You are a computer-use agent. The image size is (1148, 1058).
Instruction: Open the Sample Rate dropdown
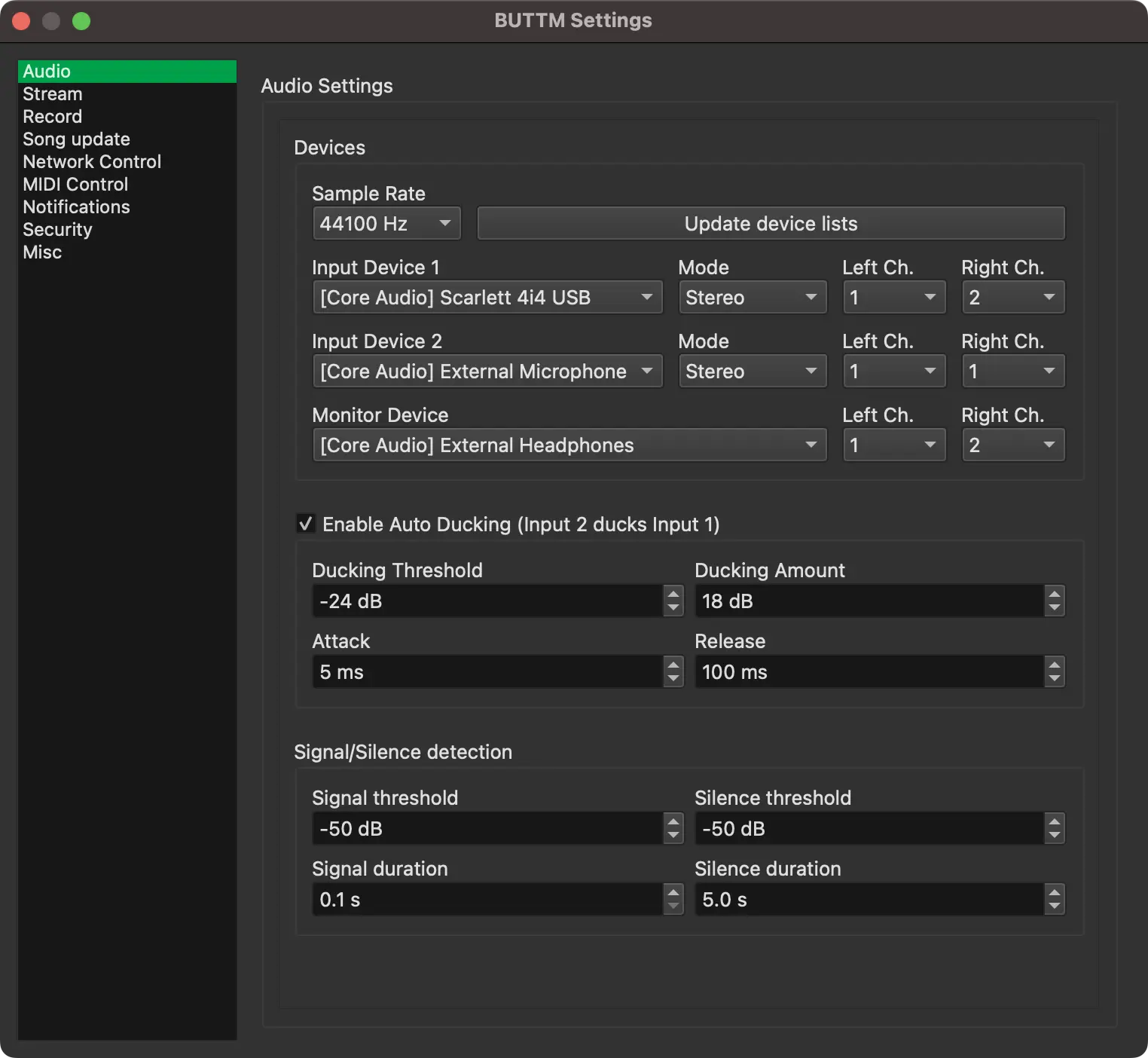386,223
